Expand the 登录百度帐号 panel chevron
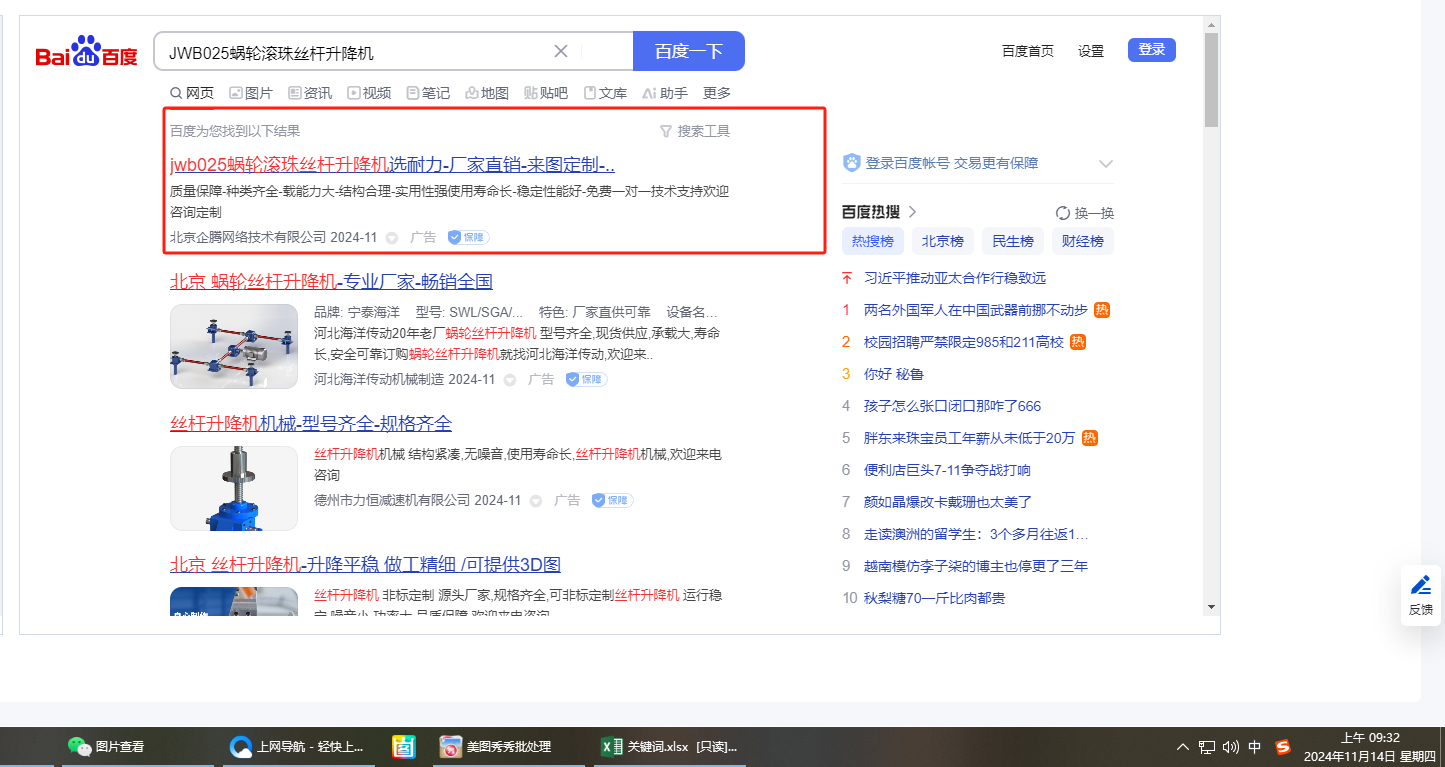The height and width of the screenshot is (767, 1445). 1105,163
